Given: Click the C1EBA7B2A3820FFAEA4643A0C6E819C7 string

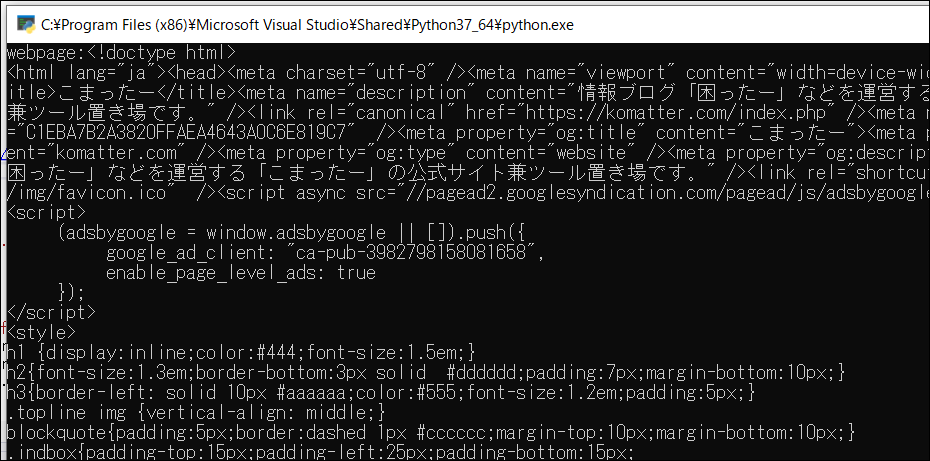Looking at the screenshot, I should 188,133.
